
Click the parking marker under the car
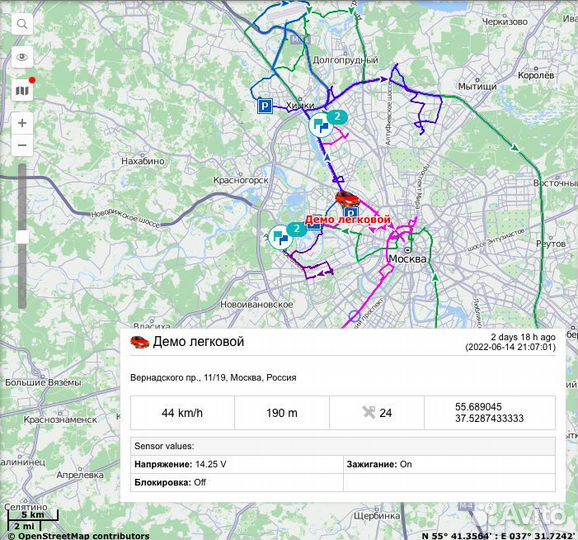[x=351, y=212]
